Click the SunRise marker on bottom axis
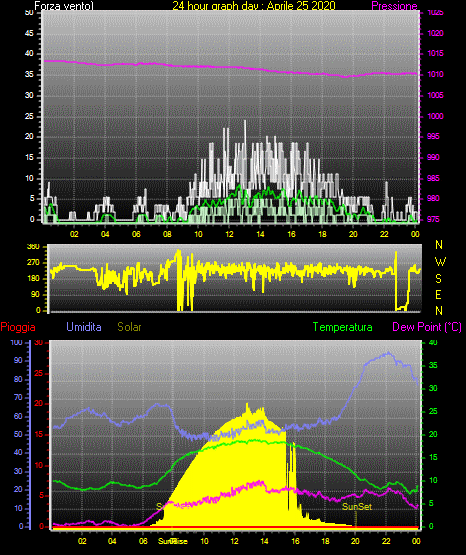The width and height of the screenshot is (466, 555). (173, 541)
